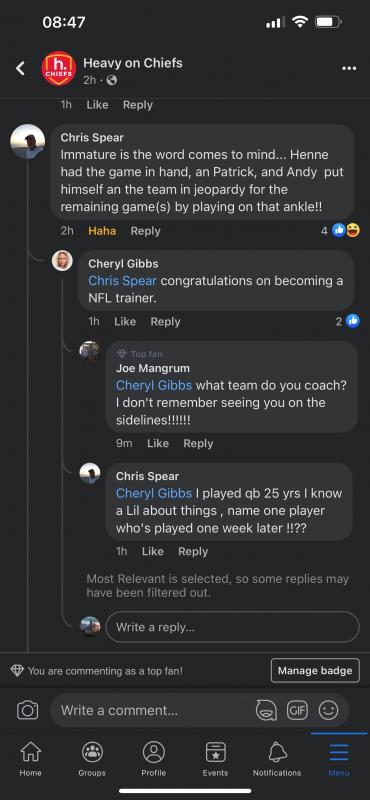Open the Notifications tab

pos(277,759)
